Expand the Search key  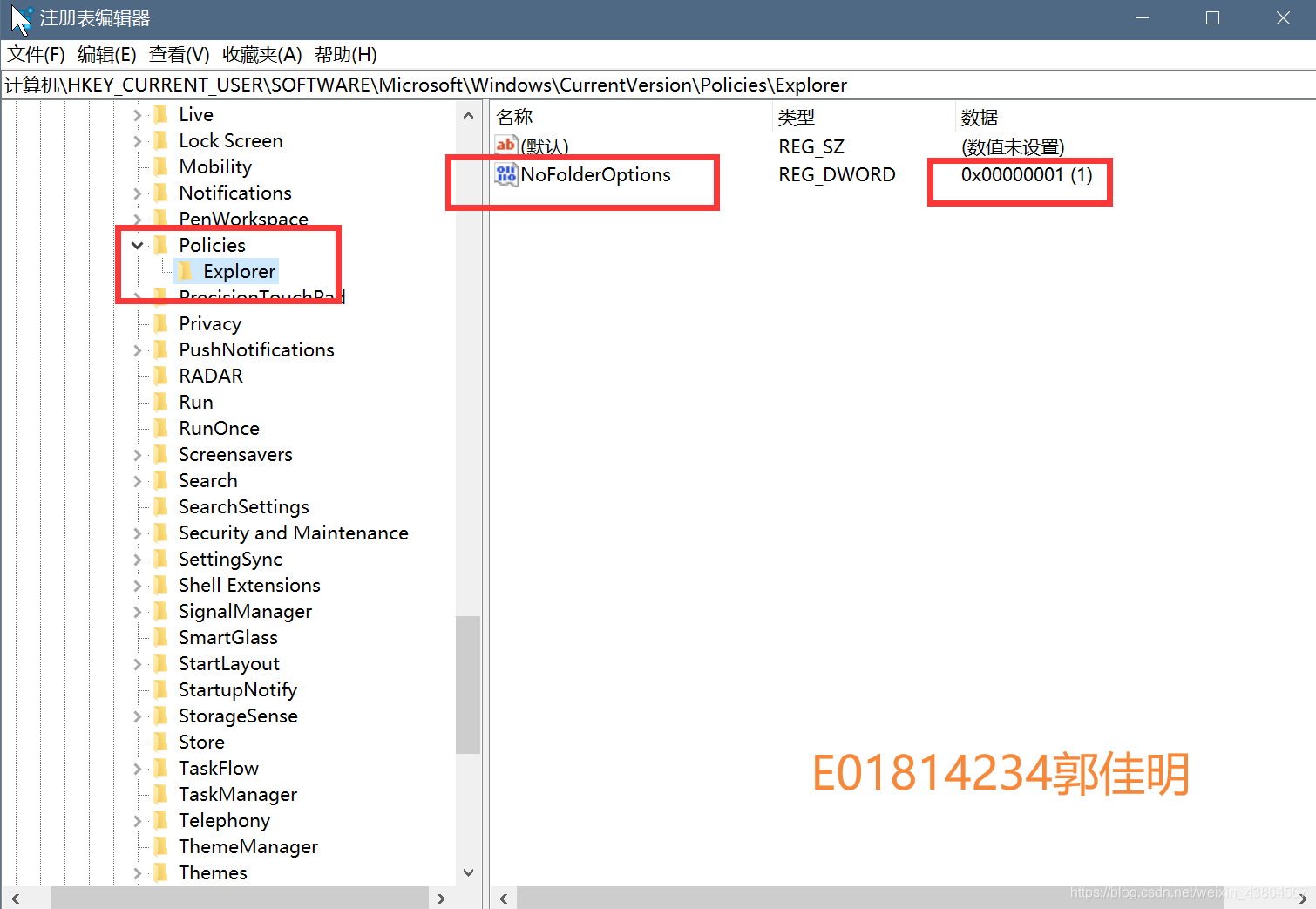(137, 481)
